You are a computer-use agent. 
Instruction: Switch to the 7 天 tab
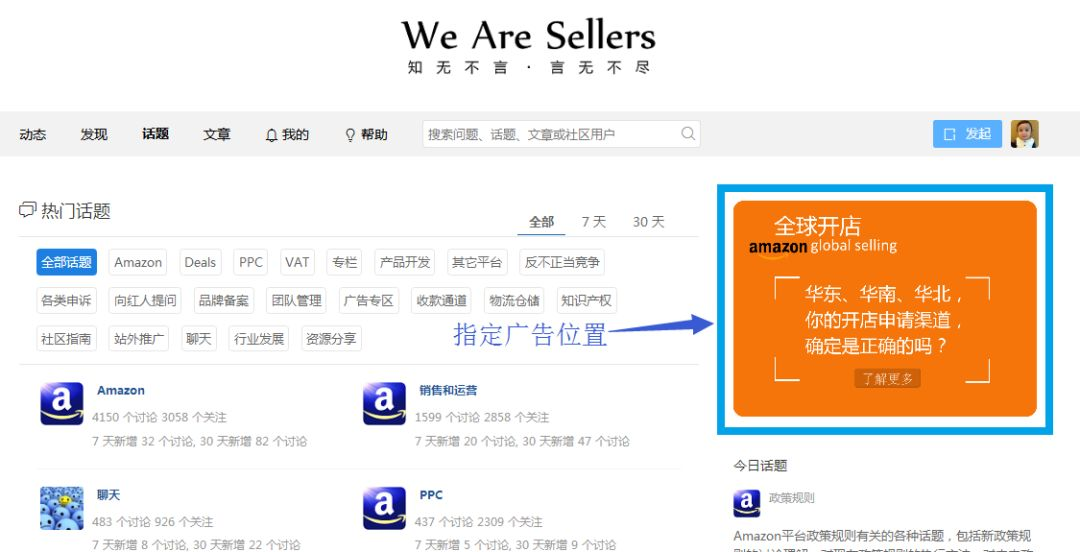coord(594,222)
